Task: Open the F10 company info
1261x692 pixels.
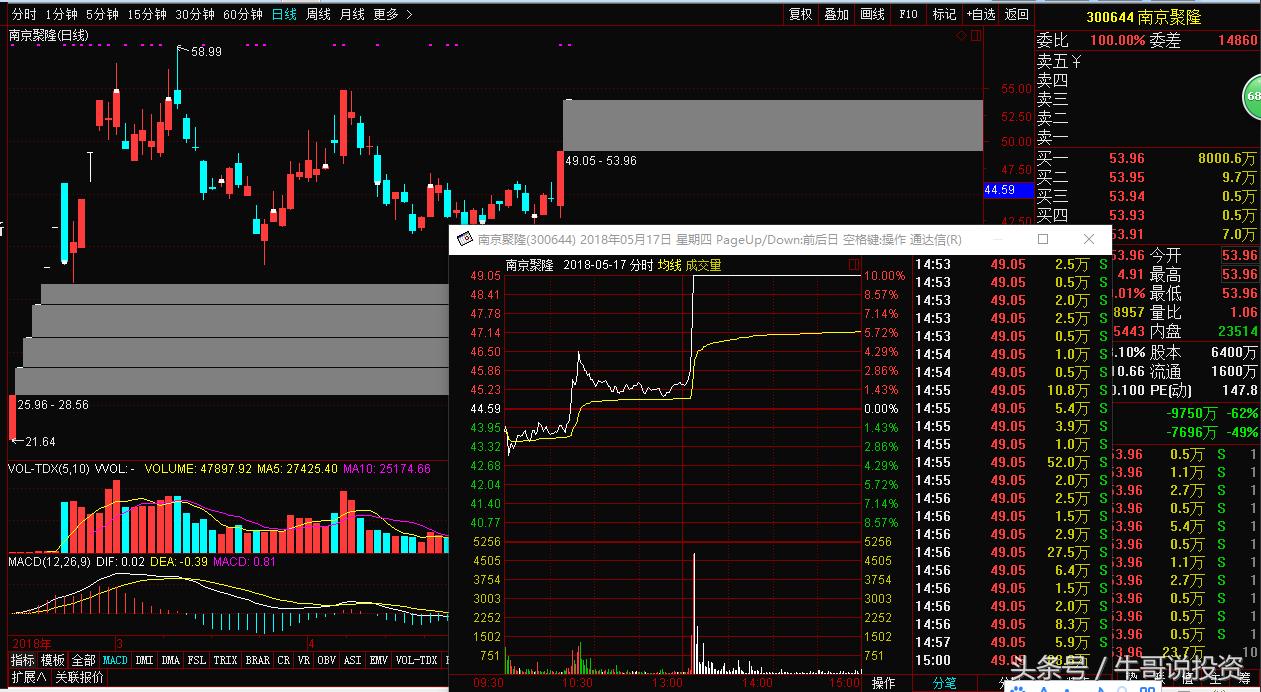Action: 908,14
